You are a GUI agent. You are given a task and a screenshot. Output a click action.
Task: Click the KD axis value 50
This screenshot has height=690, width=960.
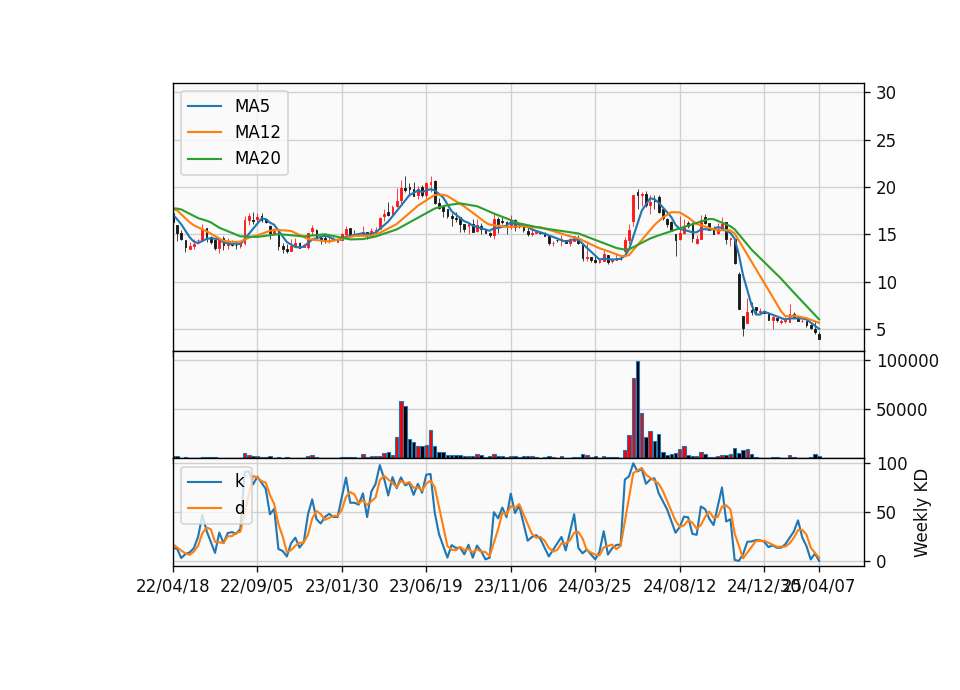[886, 512]
